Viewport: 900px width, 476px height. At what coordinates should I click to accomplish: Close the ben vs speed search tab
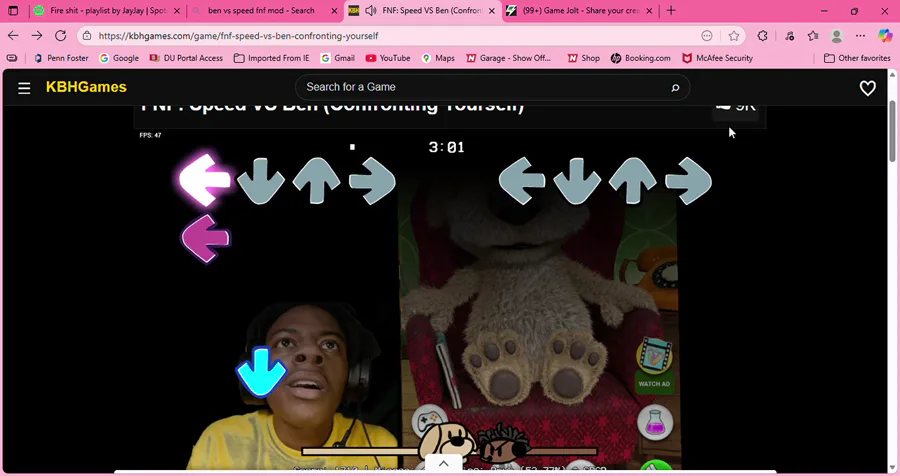pos(334,11)
